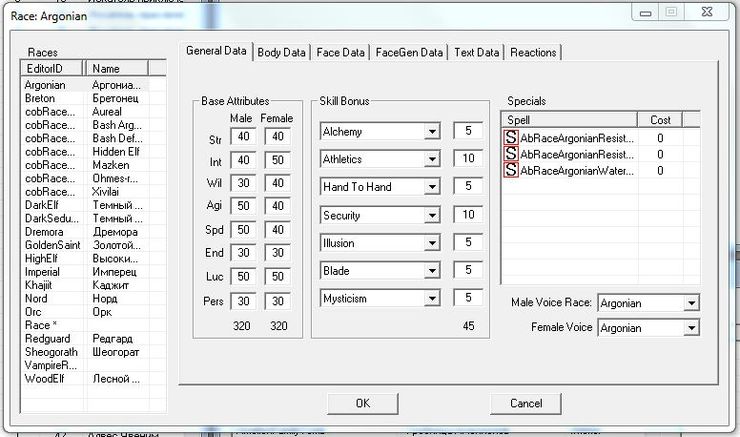The width and height of the screenshot is (740, 437).
Task: Click the Security skill bonus value field
Action: coord(466,215)
